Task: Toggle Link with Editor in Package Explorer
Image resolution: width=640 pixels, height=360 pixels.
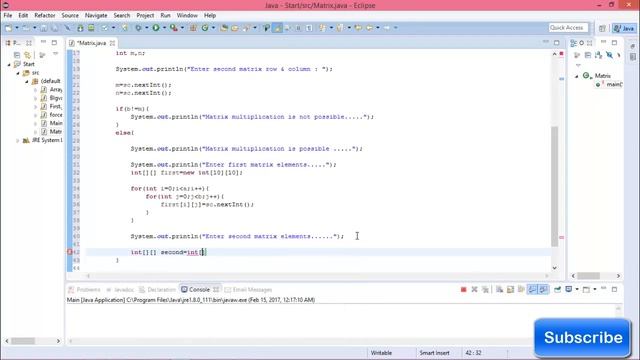Action: (27, 55)
